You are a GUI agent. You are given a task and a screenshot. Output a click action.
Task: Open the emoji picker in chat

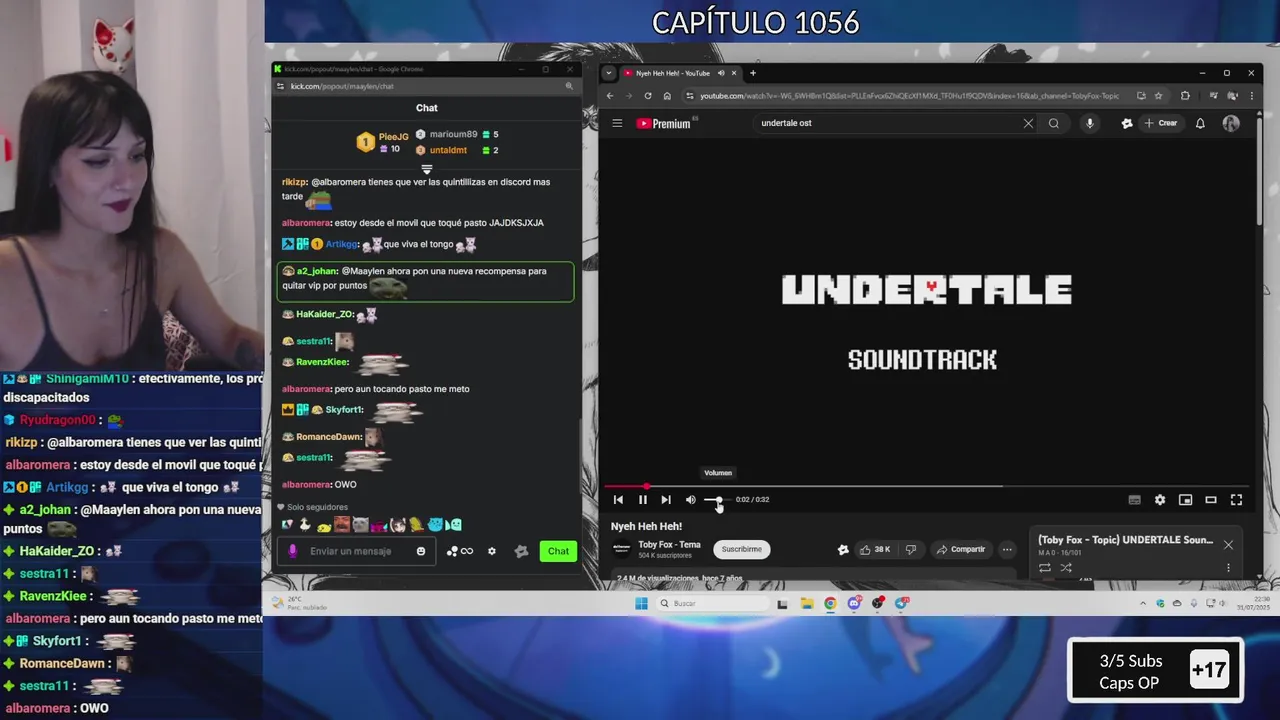[x=421, y=551]
